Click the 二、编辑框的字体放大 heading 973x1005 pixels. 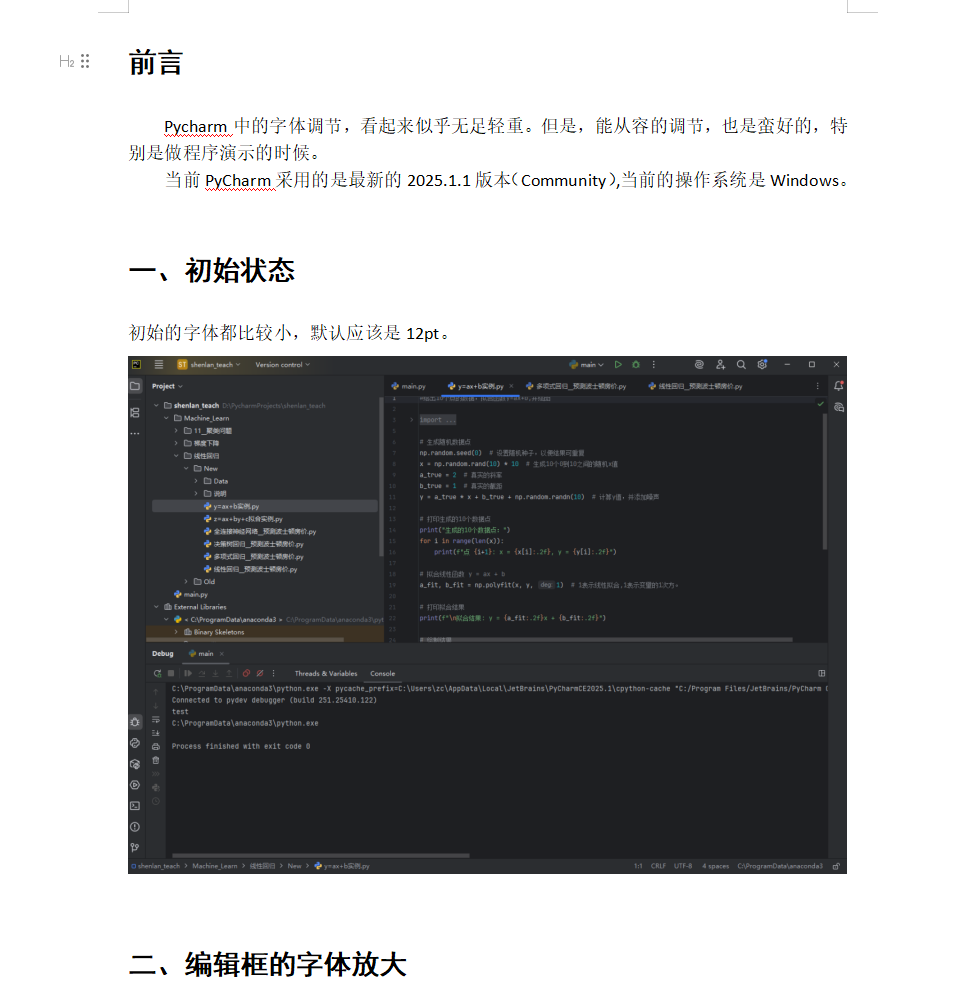point(267,965)
